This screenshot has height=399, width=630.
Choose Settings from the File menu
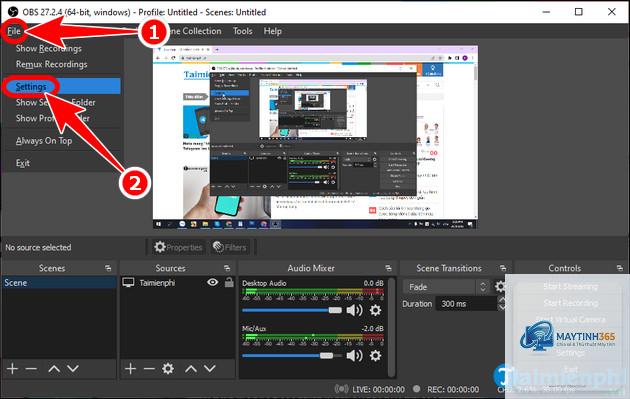click(x=62, y=86)
